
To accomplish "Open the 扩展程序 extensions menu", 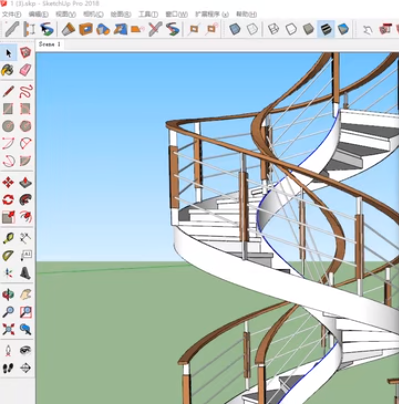I will click(x=212, y=14).
